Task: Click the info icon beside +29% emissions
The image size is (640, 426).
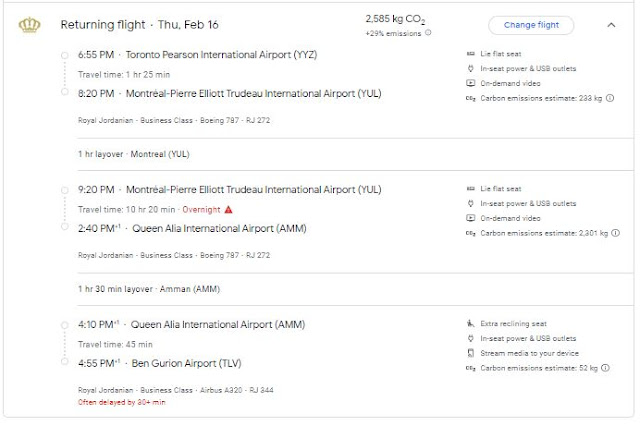Action: [x=429, y=33]
